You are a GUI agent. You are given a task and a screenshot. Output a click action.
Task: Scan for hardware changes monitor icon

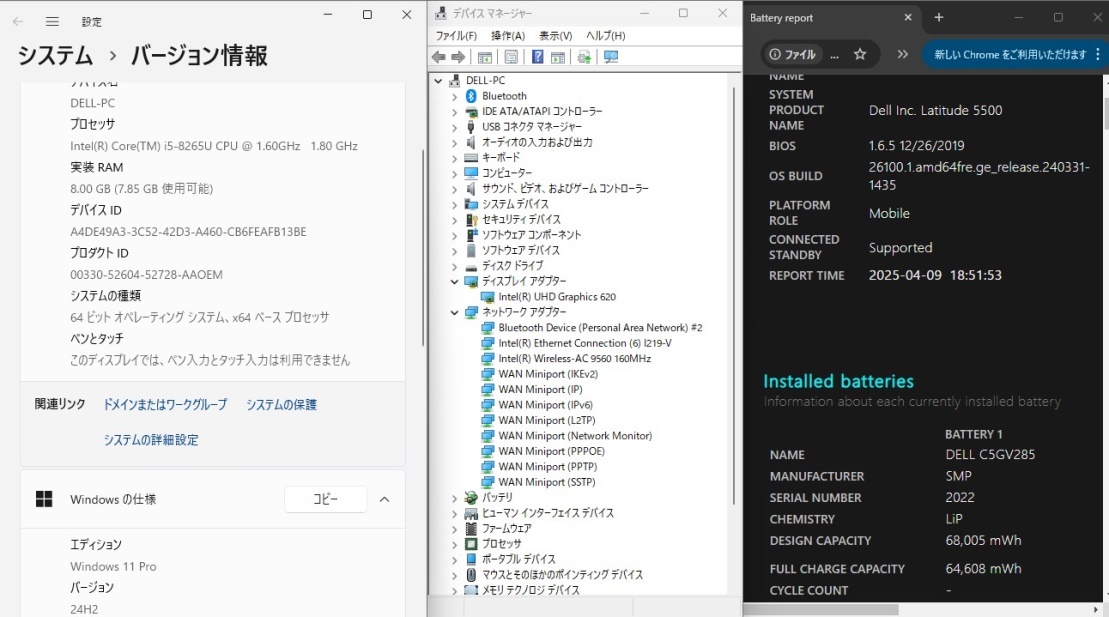tap(611, 57)
